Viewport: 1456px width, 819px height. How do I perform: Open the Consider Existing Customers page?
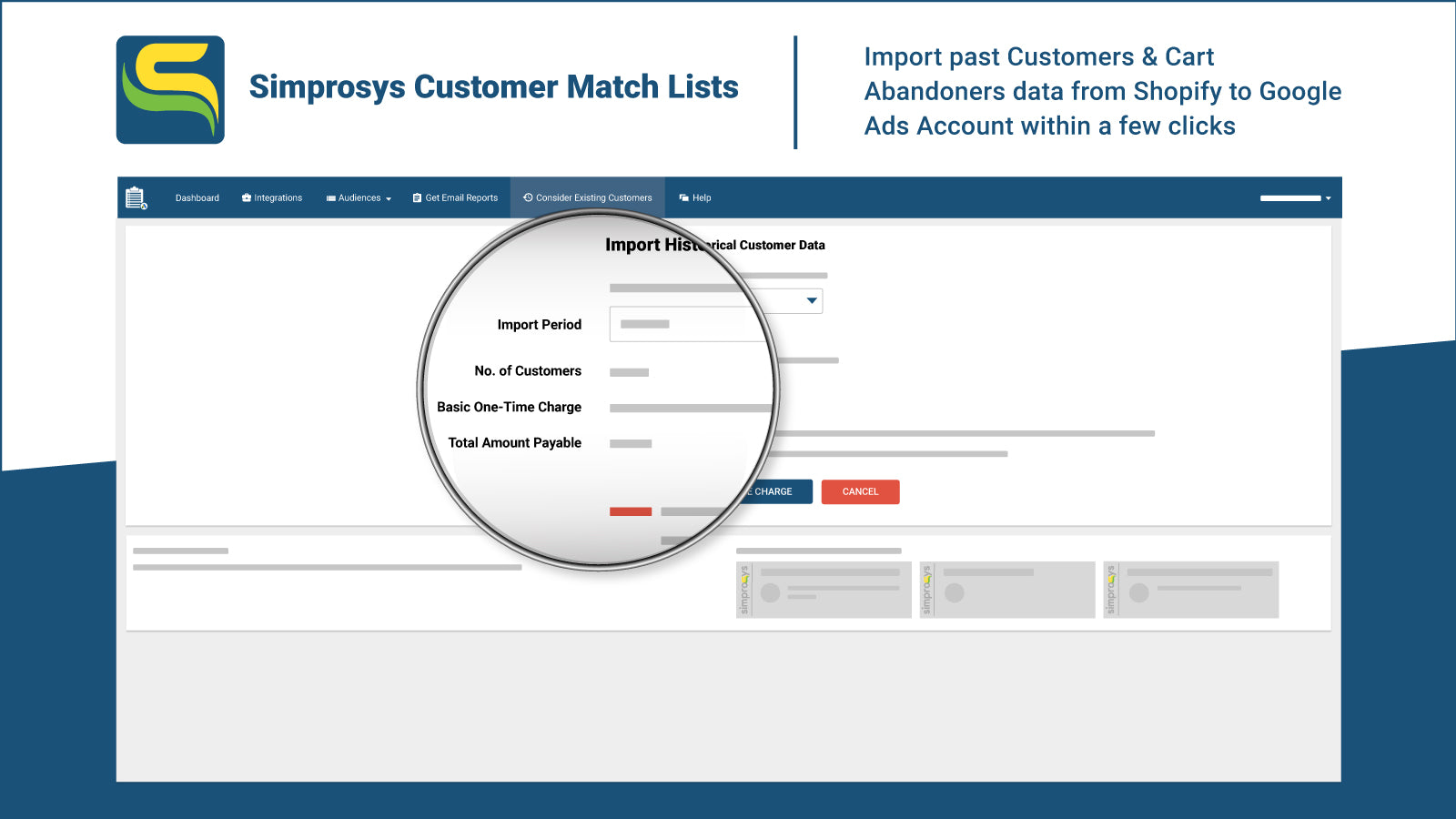point(588,197)
